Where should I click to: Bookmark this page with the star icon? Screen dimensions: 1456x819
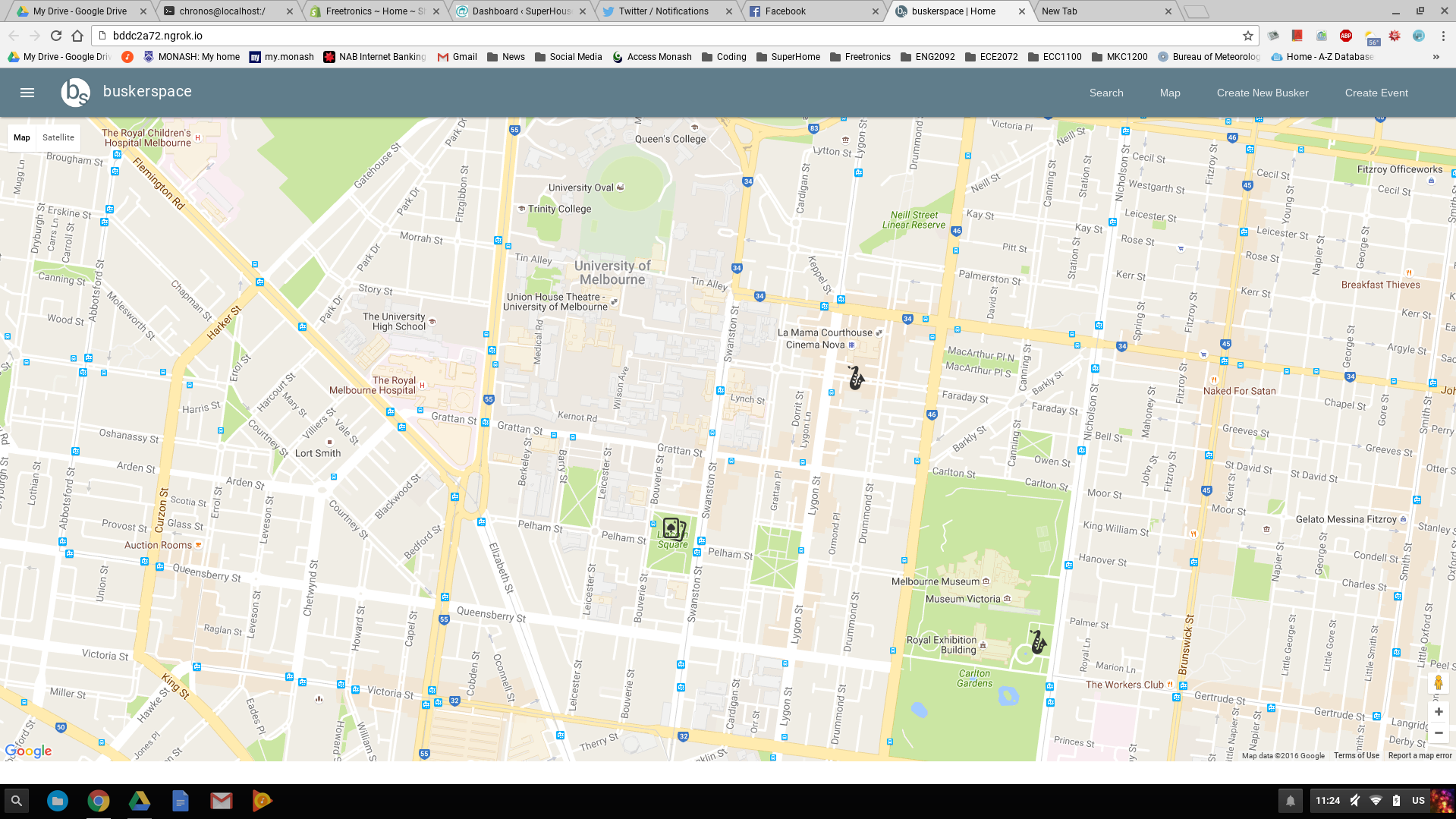(x=1247, y=36)
